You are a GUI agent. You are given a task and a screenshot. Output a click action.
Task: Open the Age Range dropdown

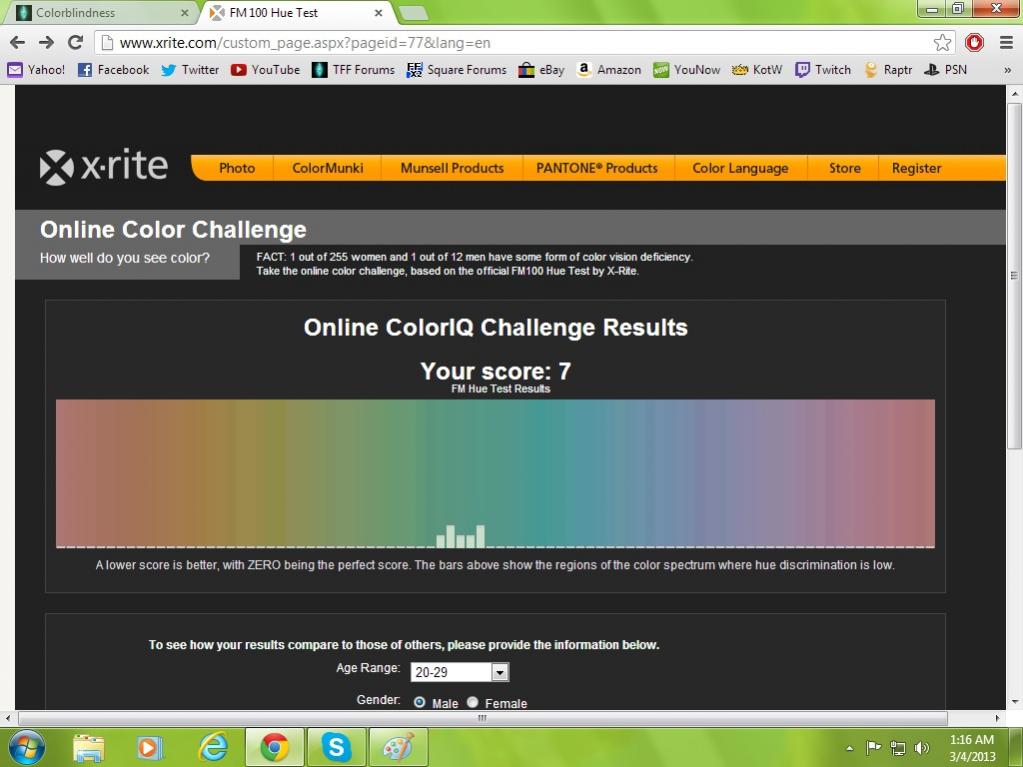pos(459,672)
